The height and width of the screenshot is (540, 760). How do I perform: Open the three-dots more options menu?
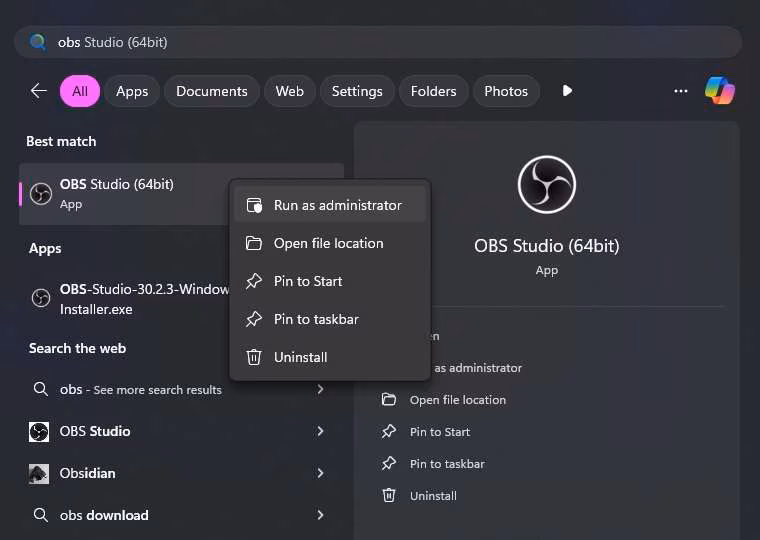[x=681, y=91]
